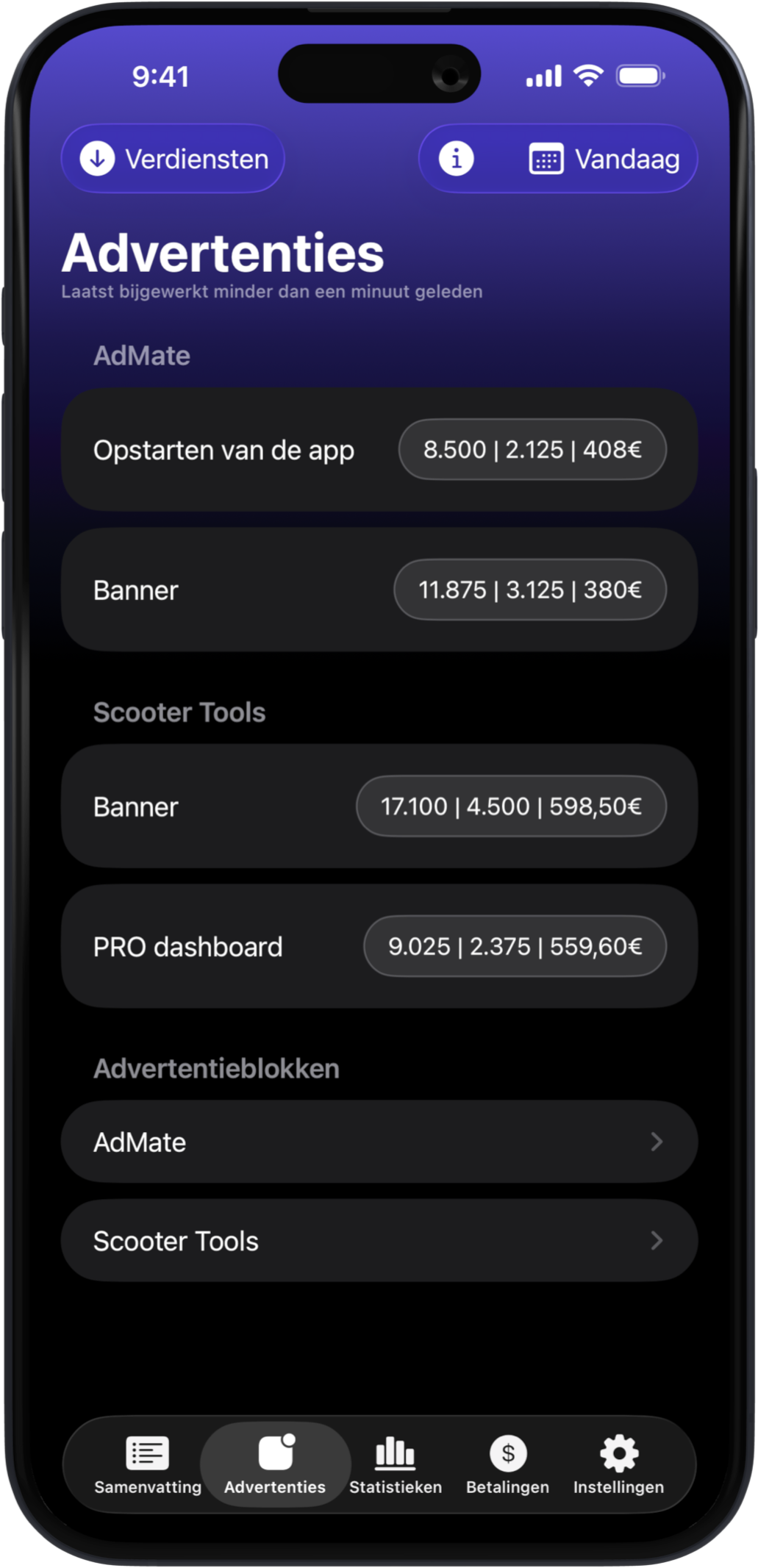Open the info circle icon
Viewport: 758px width, 1568px height.
point(456,159)
